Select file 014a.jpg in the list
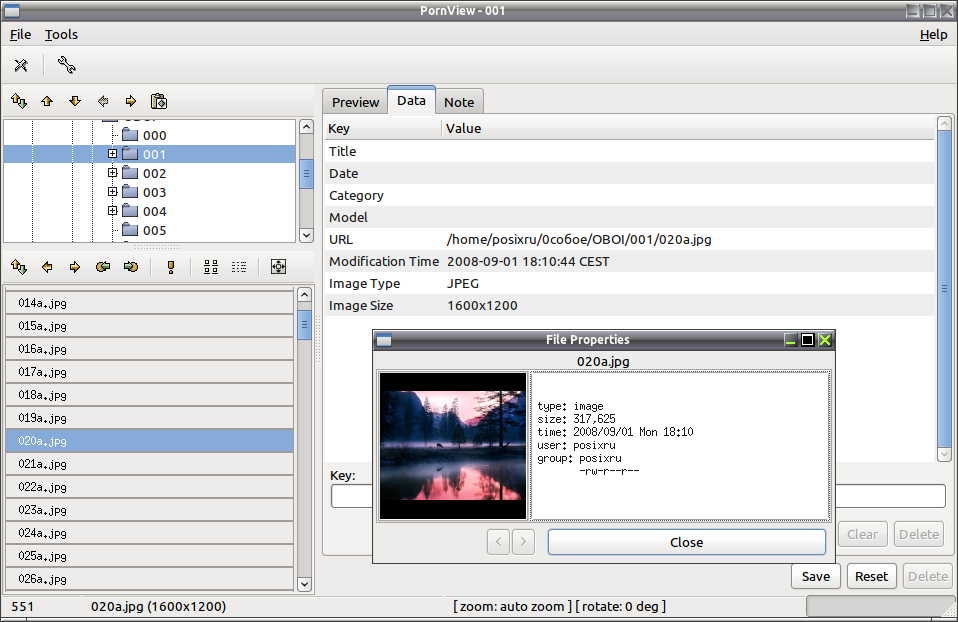Screen dimensions: 958x622 (150, 303)
